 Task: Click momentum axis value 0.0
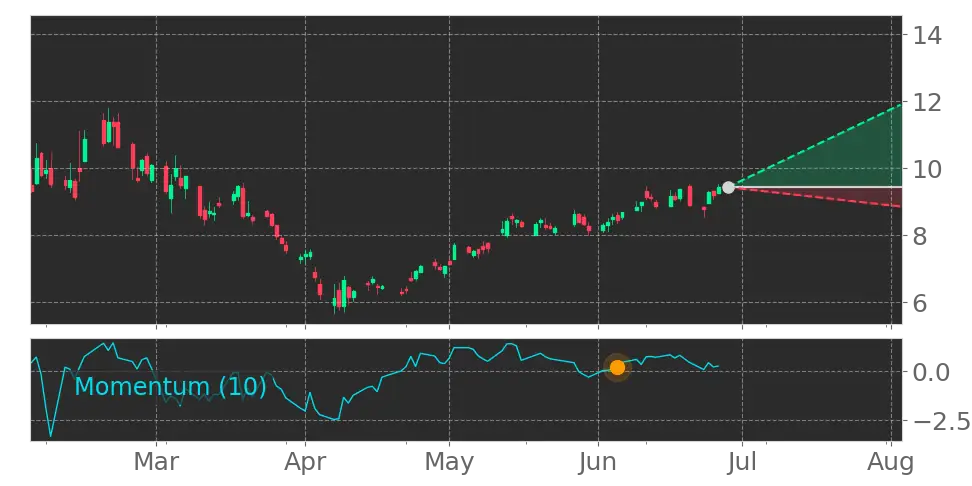click(932, 372)
